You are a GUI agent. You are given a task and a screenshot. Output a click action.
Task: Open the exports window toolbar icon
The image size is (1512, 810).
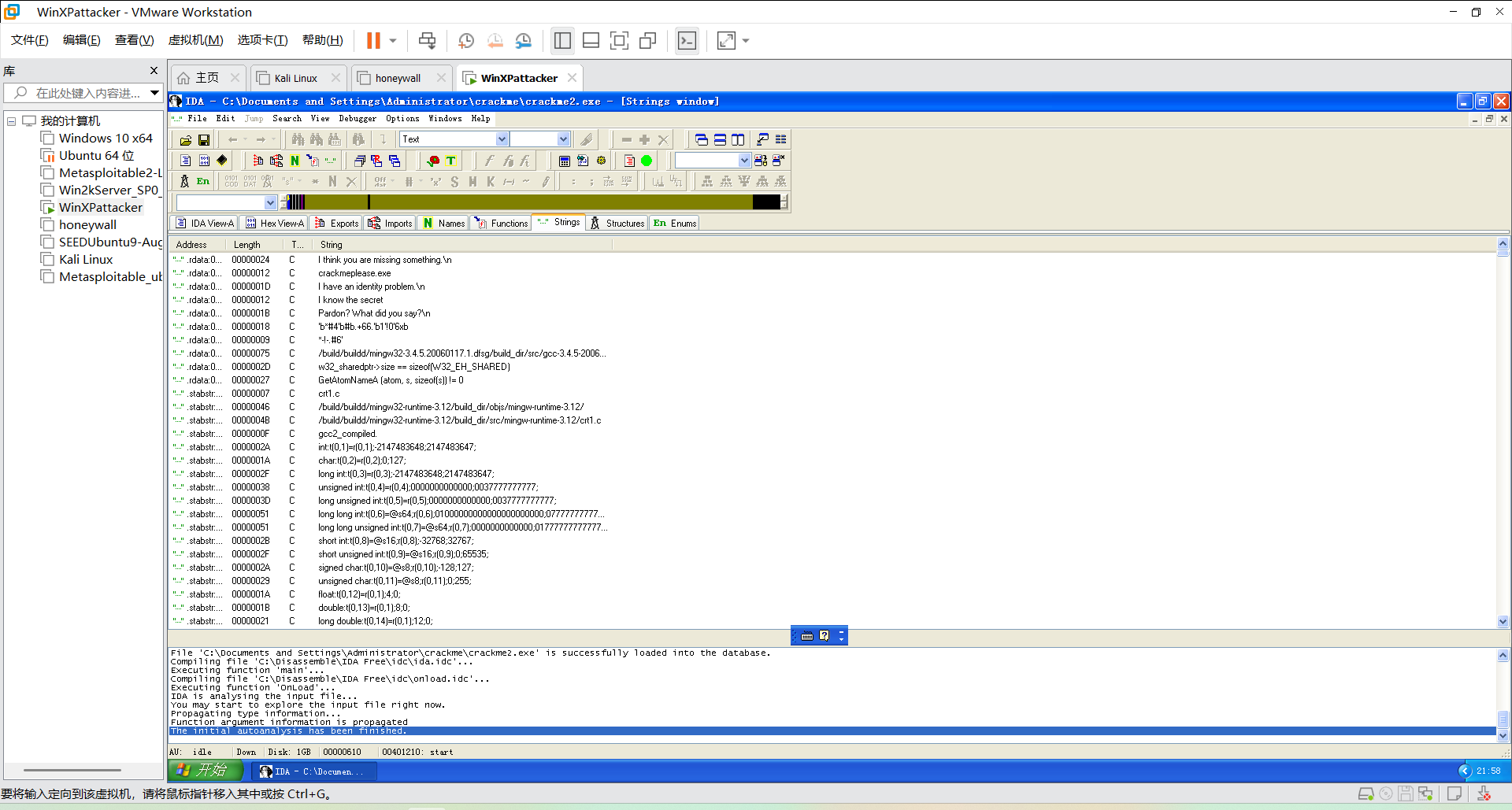click(258, 161)
